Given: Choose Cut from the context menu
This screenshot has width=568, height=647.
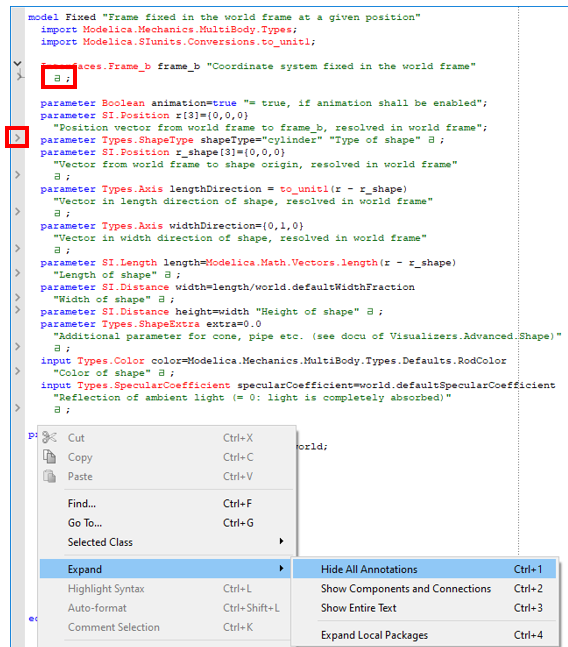Looking at the screenshot, I should click(x=167, y=438).
